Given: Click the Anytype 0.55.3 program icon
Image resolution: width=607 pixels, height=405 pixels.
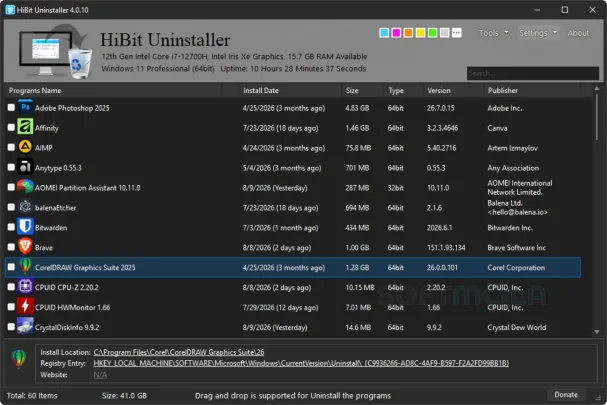Looking at the screenshot, I should pos(25,167).
